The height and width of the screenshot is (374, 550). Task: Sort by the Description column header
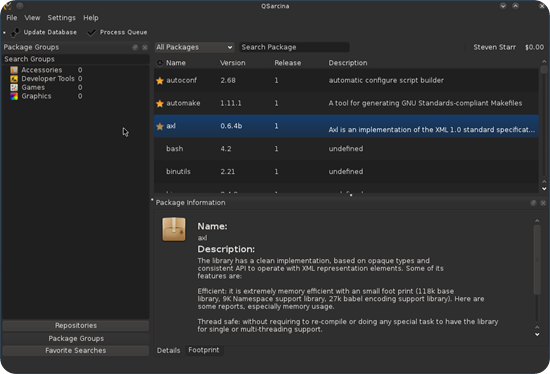coord(348,63)
